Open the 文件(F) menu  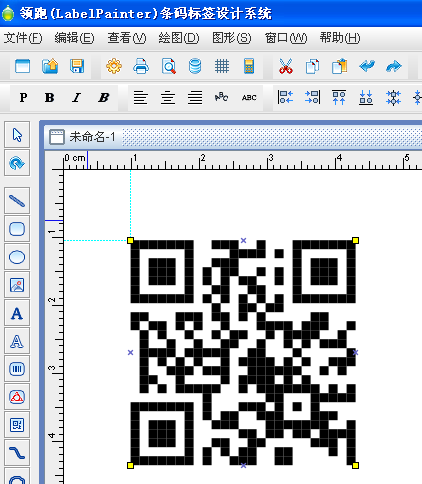coord(23,38)
